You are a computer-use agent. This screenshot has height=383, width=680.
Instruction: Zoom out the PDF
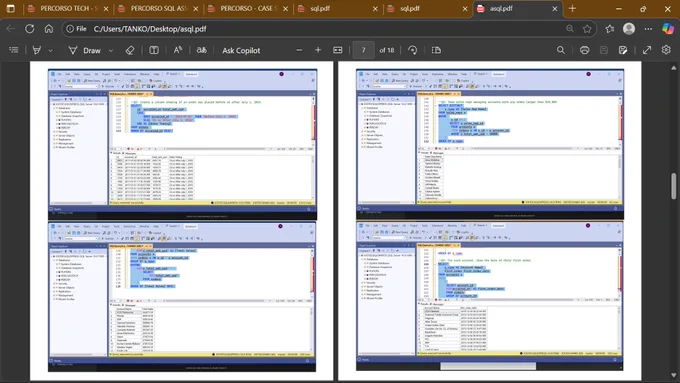[x=299, y=50]
